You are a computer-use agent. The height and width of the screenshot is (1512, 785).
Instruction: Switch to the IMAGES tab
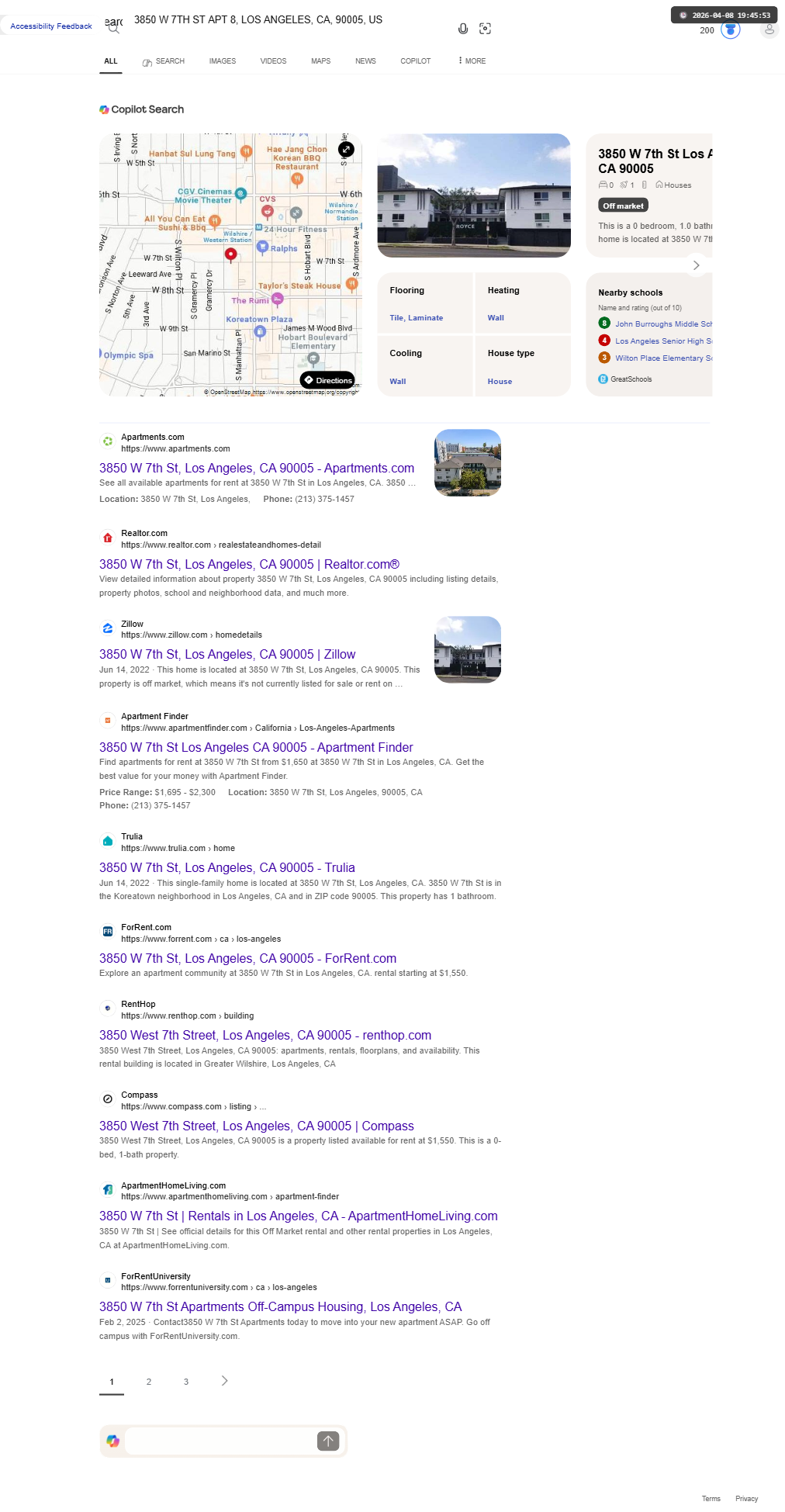click(x=223, y=61)
